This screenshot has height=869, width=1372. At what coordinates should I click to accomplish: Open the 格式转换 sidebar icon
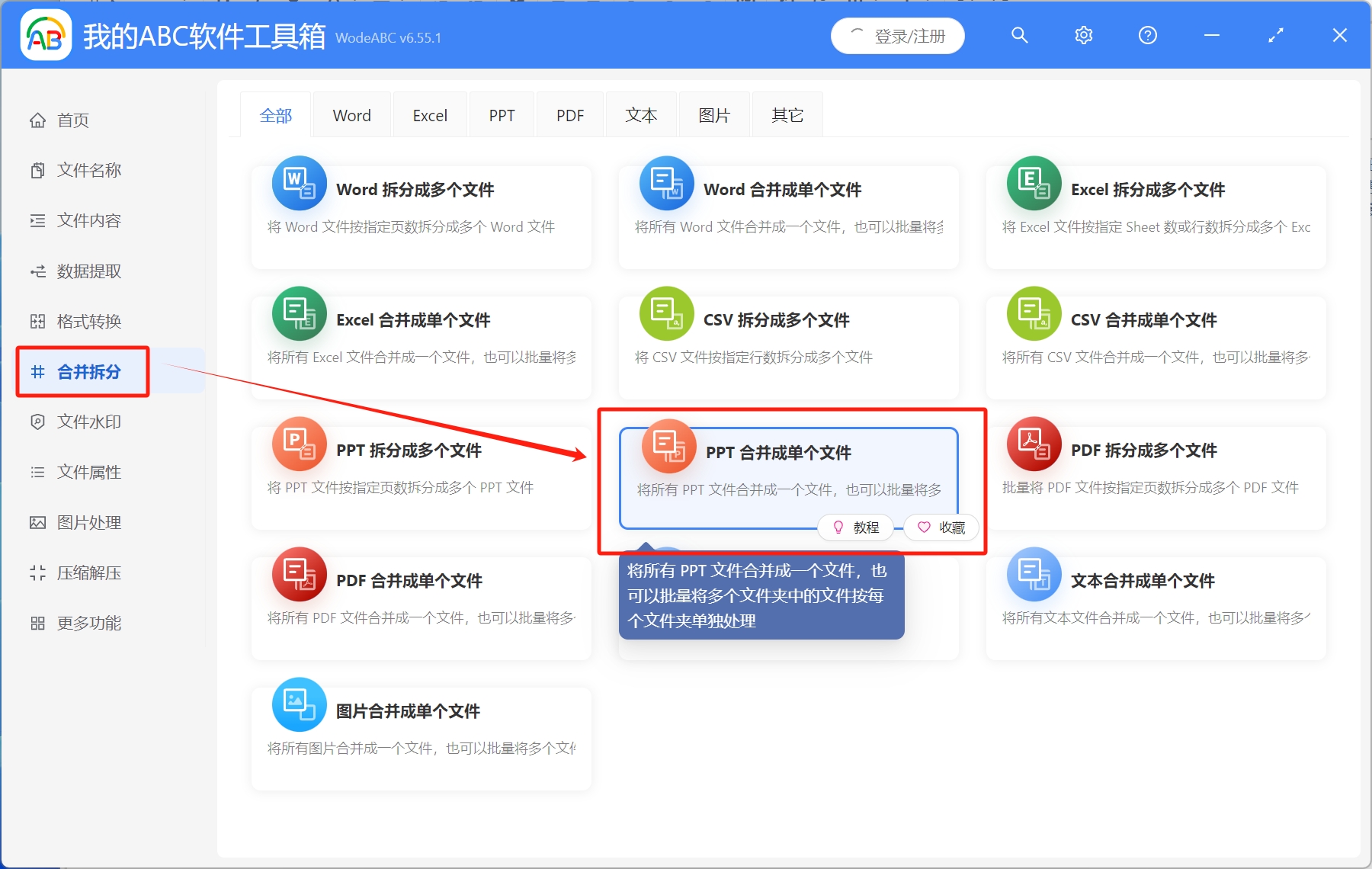(37, 321)
